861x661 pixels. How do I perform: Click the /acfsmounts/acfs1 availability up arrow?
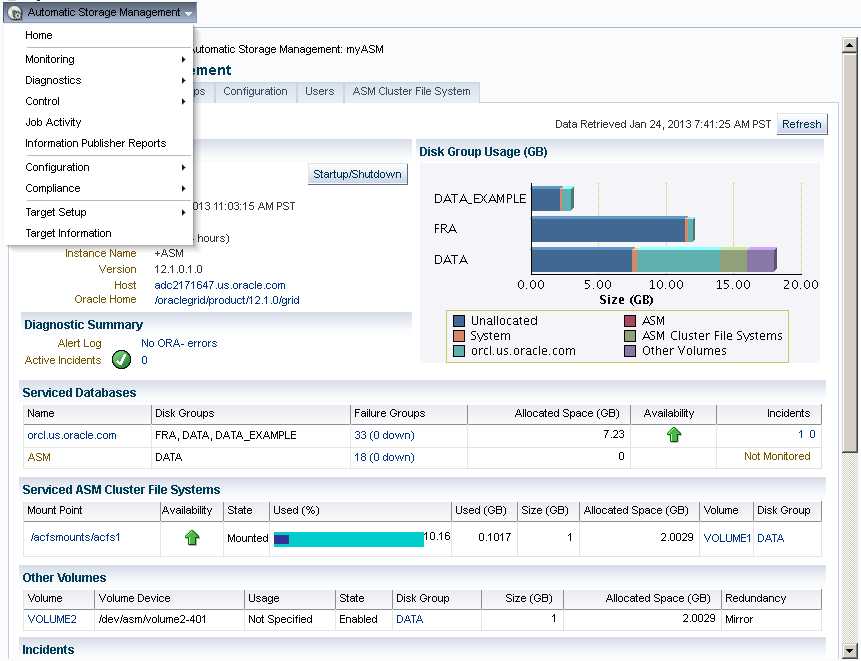tap(192, 537)
